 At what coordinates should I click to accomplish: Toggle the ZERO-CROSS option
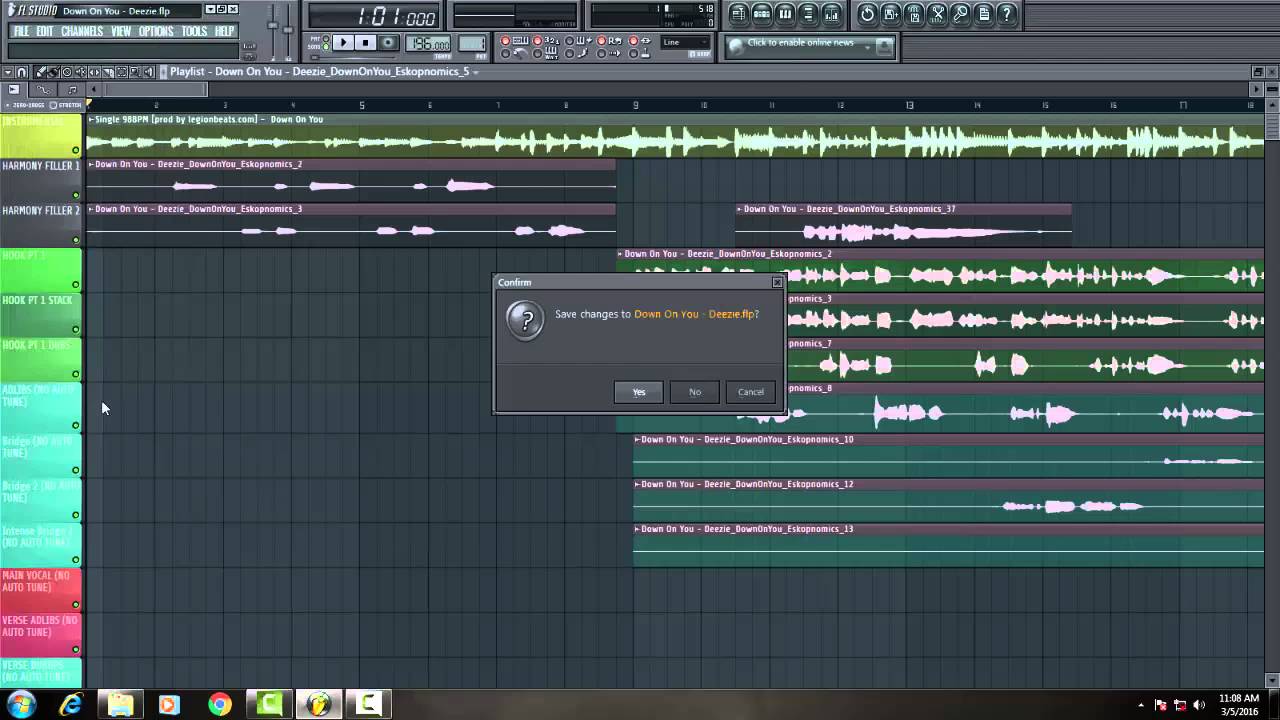coord(27,105)
